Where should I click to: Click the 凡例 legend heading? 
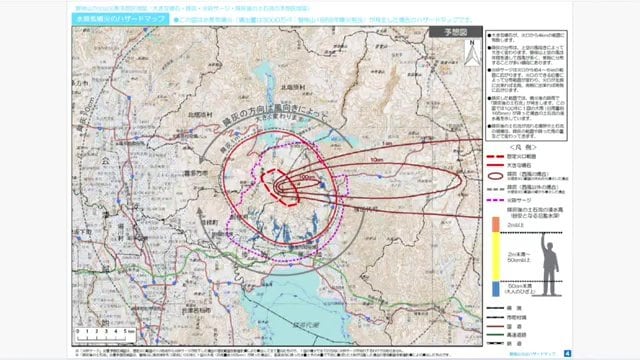click(523, 147)
